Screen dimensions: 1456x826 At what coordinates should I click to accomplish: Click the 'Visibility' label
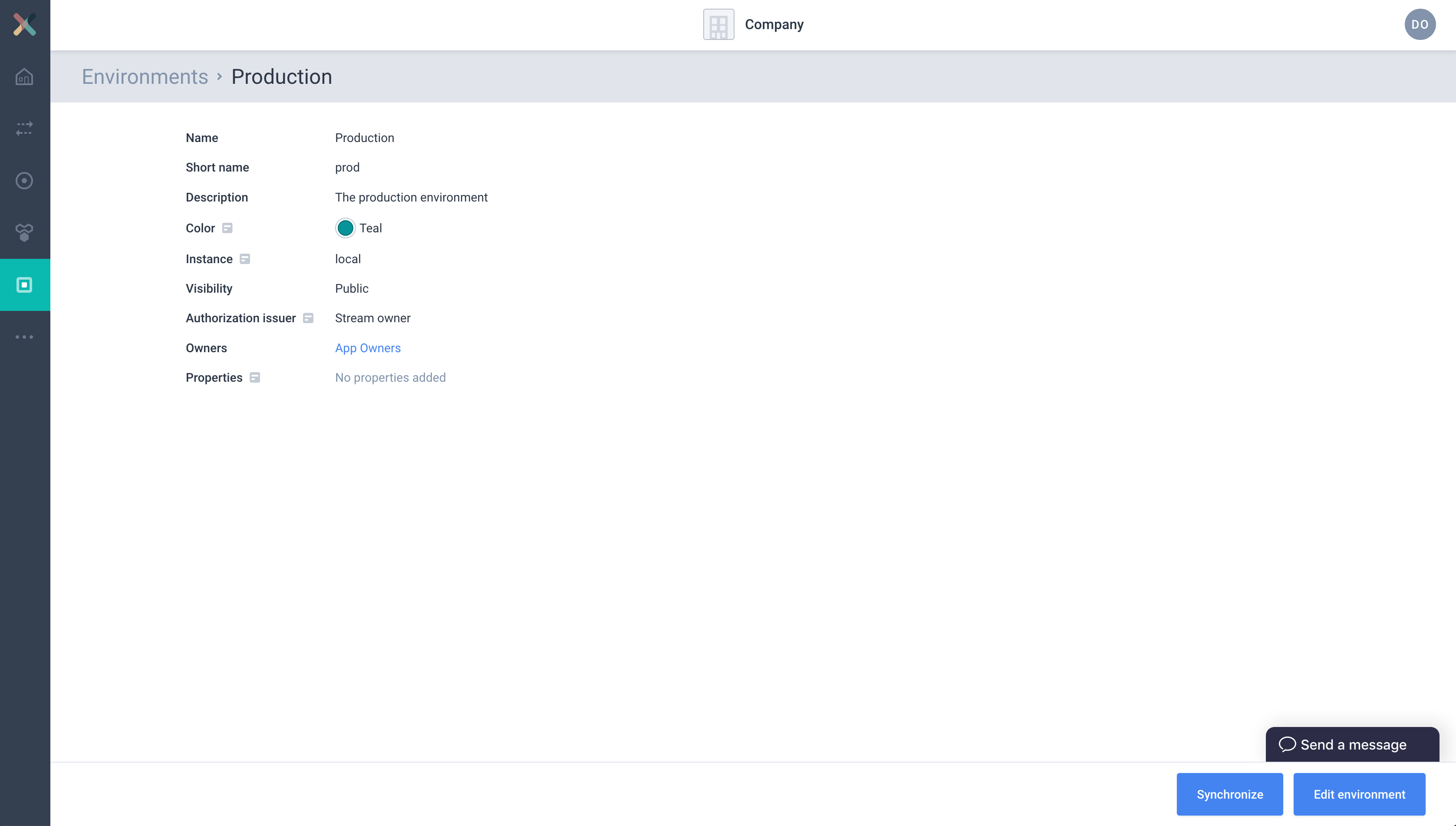click(209, 289)
